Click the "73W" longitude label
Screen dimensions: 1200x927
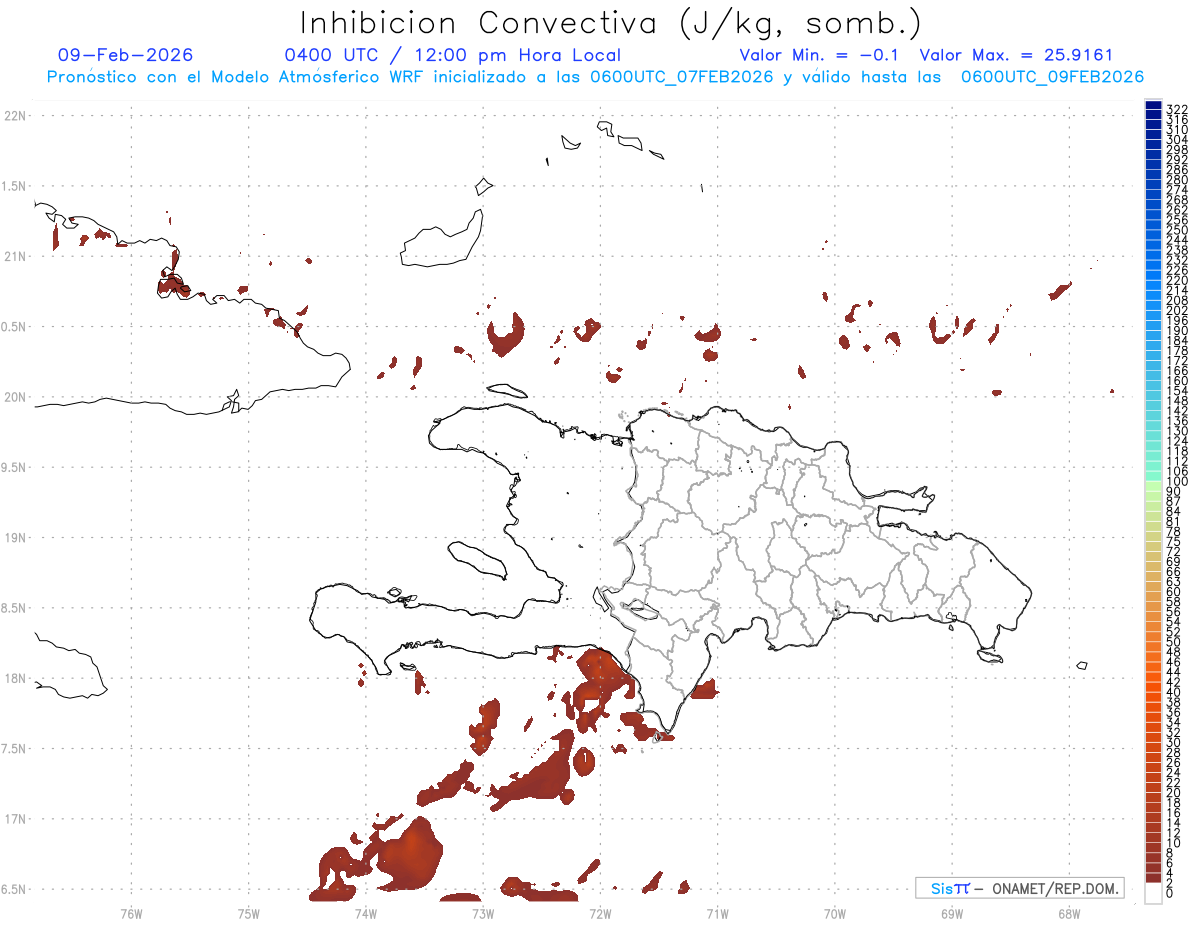482,913
